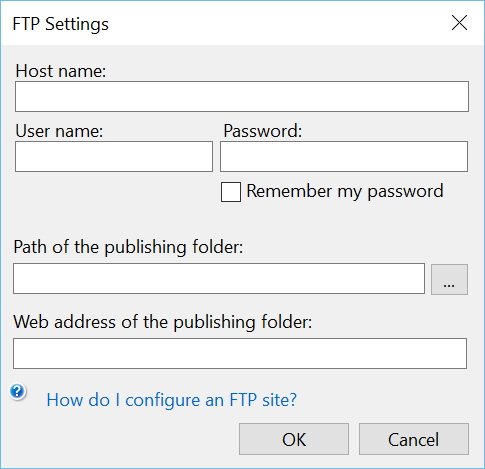Image resolution: width=485 pixels, height=469 pixels.
Task: Select the word 'FTP' in the help link
Action: tap(243, 400)
